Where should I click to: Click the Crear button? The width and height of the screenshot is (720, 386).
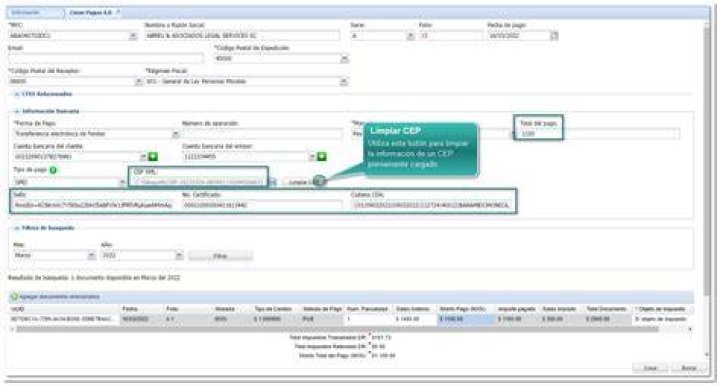pyautogui.click(x=650, y=368)
